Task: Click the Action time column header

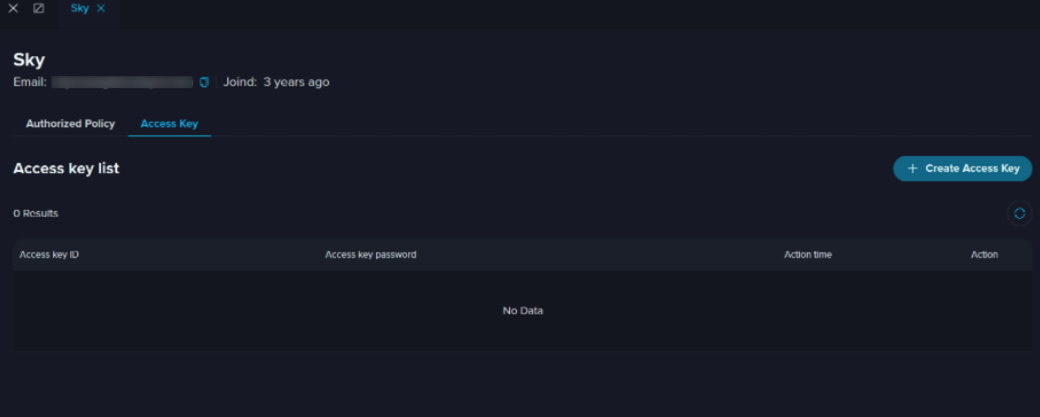Action: pyautogui.click(x=808, y=255)
